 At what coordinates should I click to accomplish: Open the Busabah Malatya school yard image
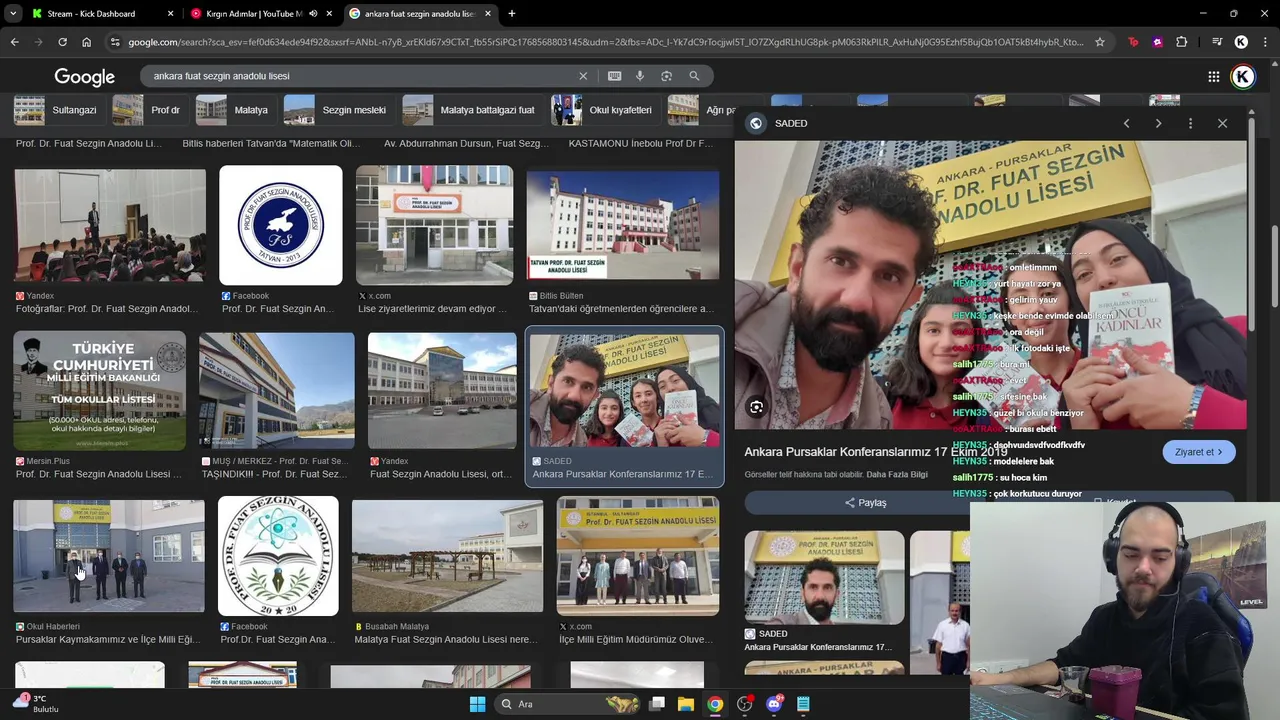[447, 556]
